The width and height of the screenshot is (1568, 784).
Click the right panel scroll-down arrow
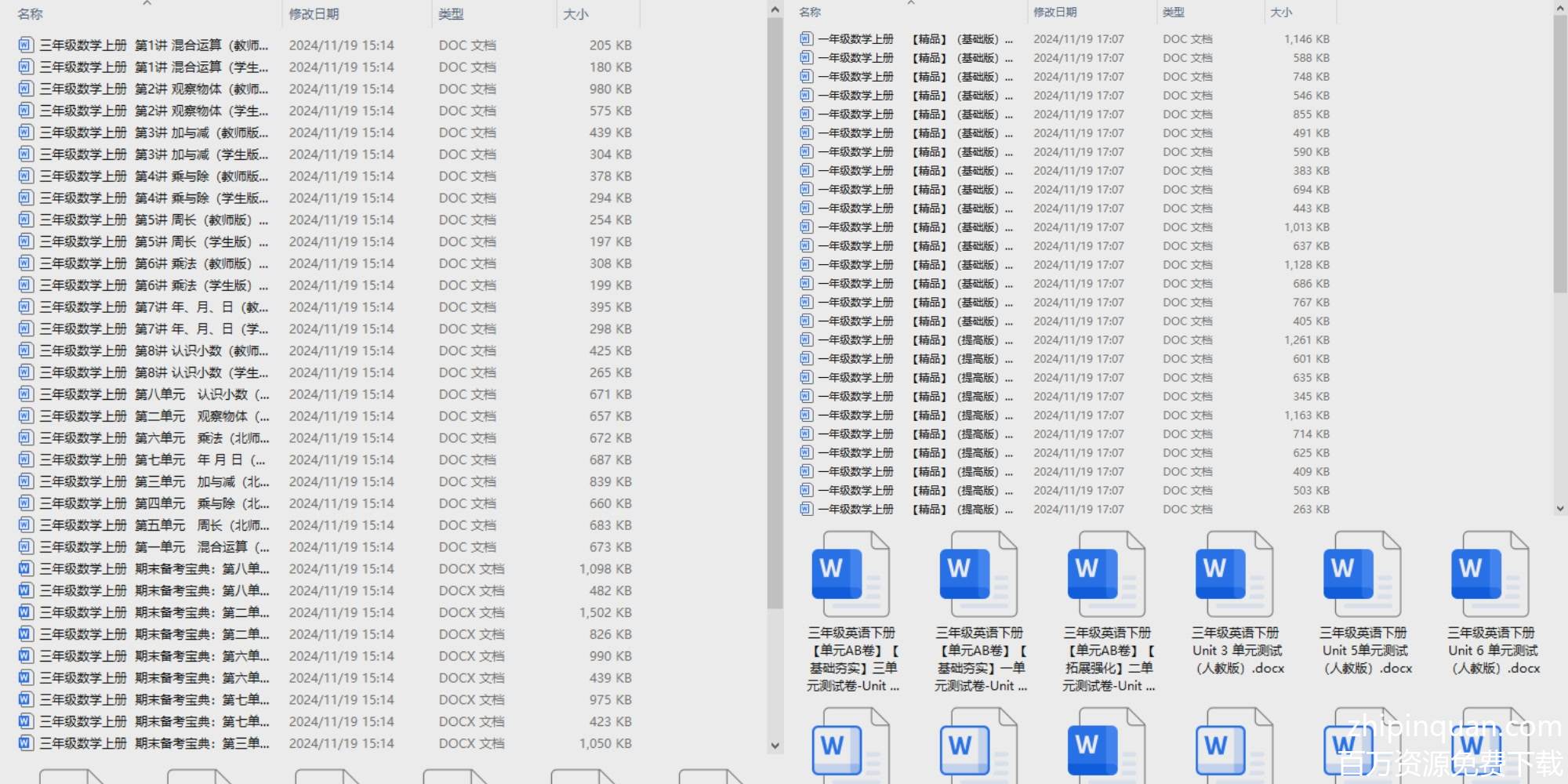[1559, 508]
